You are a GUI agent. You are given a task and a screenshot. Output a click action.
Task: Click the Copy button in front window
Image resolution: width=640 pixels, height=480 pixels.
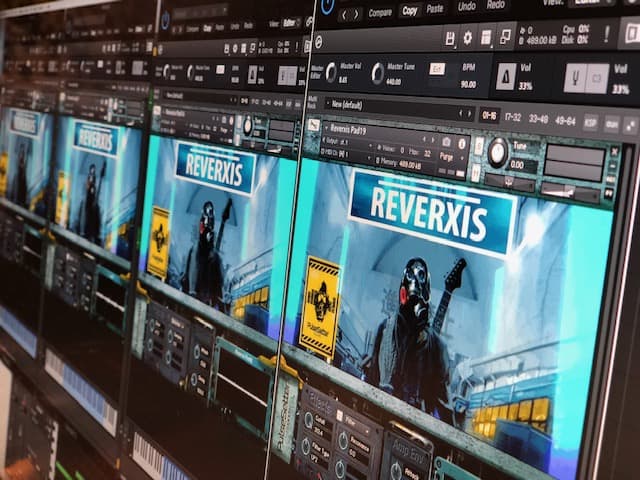(409, 11)
